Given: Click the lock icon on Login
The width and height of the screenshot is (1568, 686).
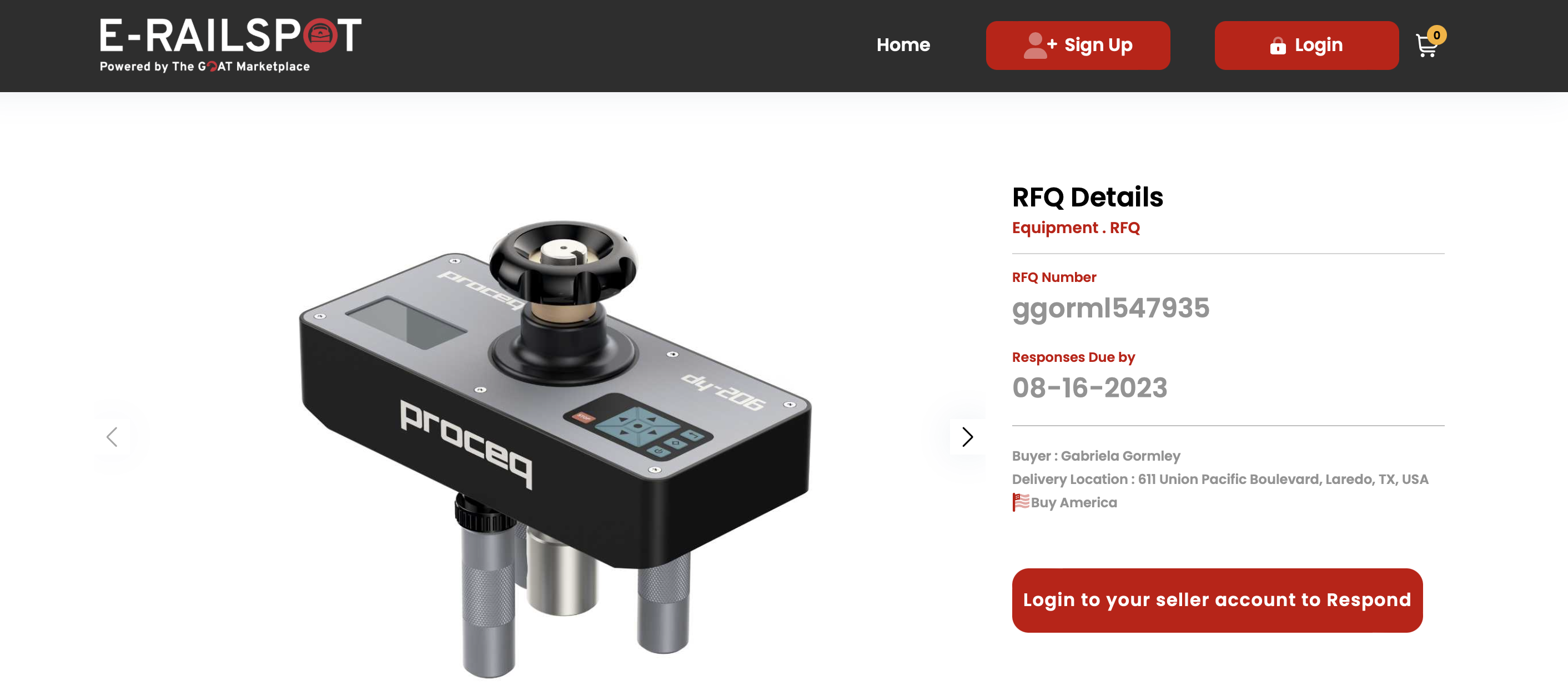Looking at the screenshot, I should (x=1278, y=46).
